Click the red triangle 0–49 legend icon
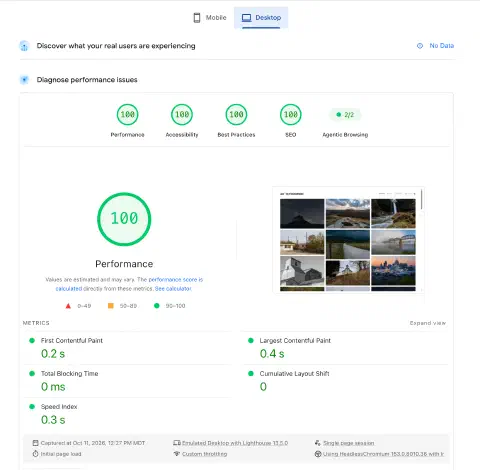Viewport: 480px width, 470px height. click(68, 306)
